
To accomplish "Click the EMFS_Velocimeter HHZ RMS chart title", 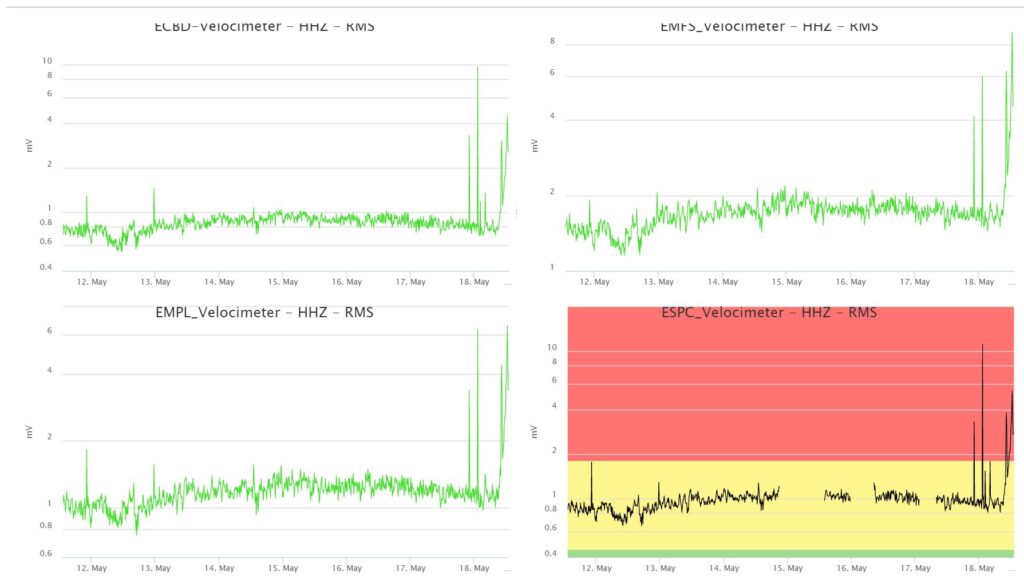I will point(769,27).
